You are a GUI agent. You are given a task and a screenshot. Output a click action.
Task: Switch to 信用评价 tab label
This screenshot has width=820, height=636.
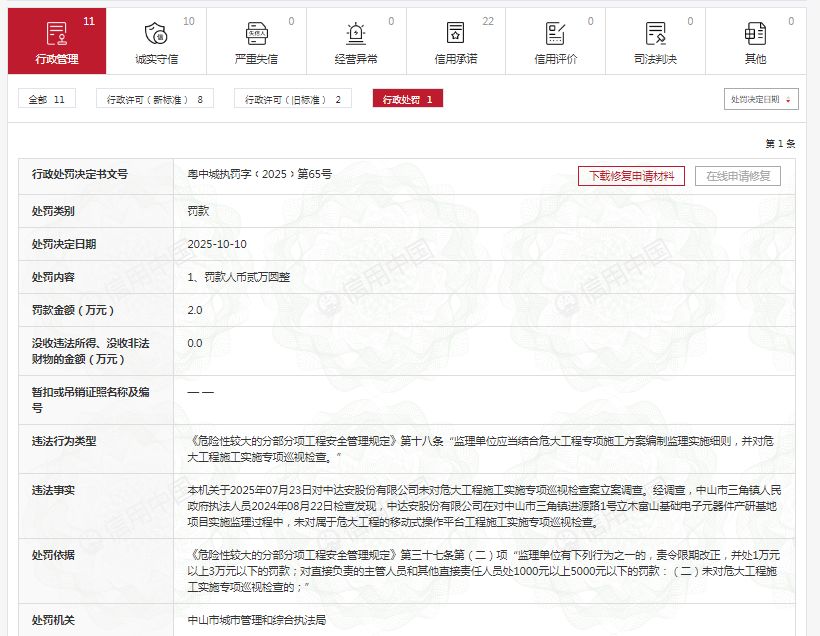[555, 59]
